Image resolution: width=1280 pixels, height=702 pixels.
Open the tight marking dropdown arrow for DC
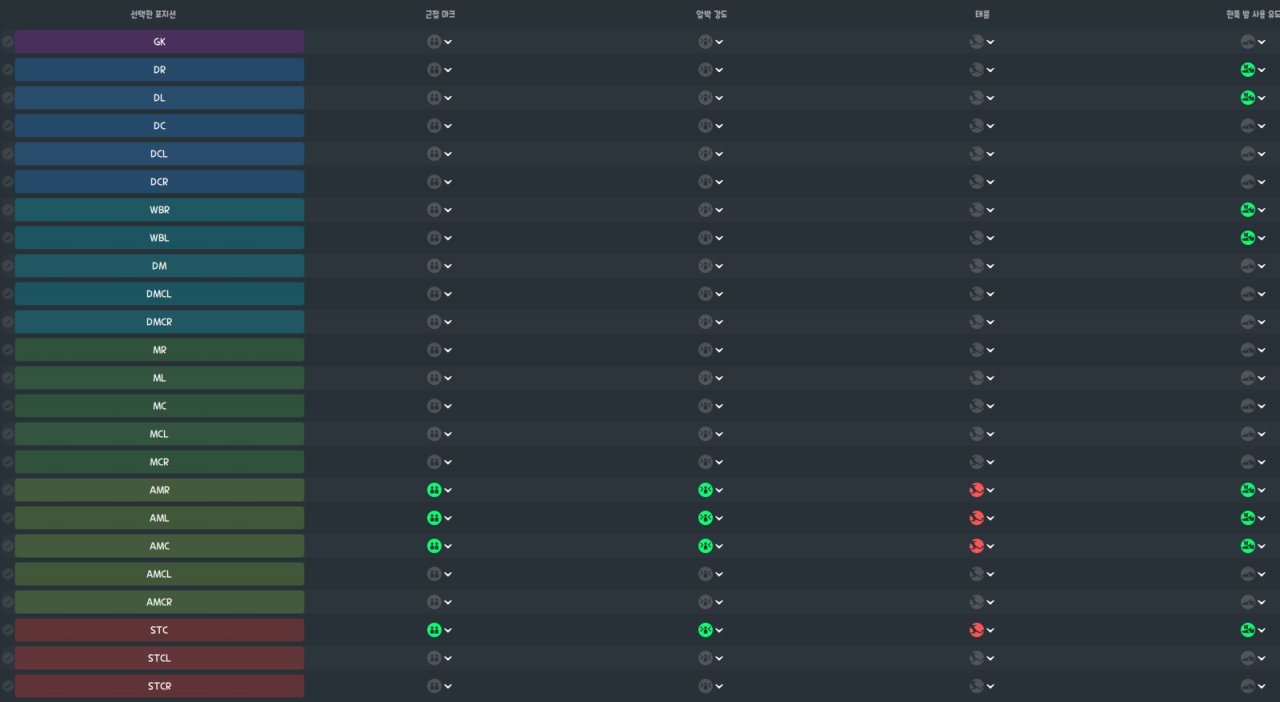coord(448,126)
